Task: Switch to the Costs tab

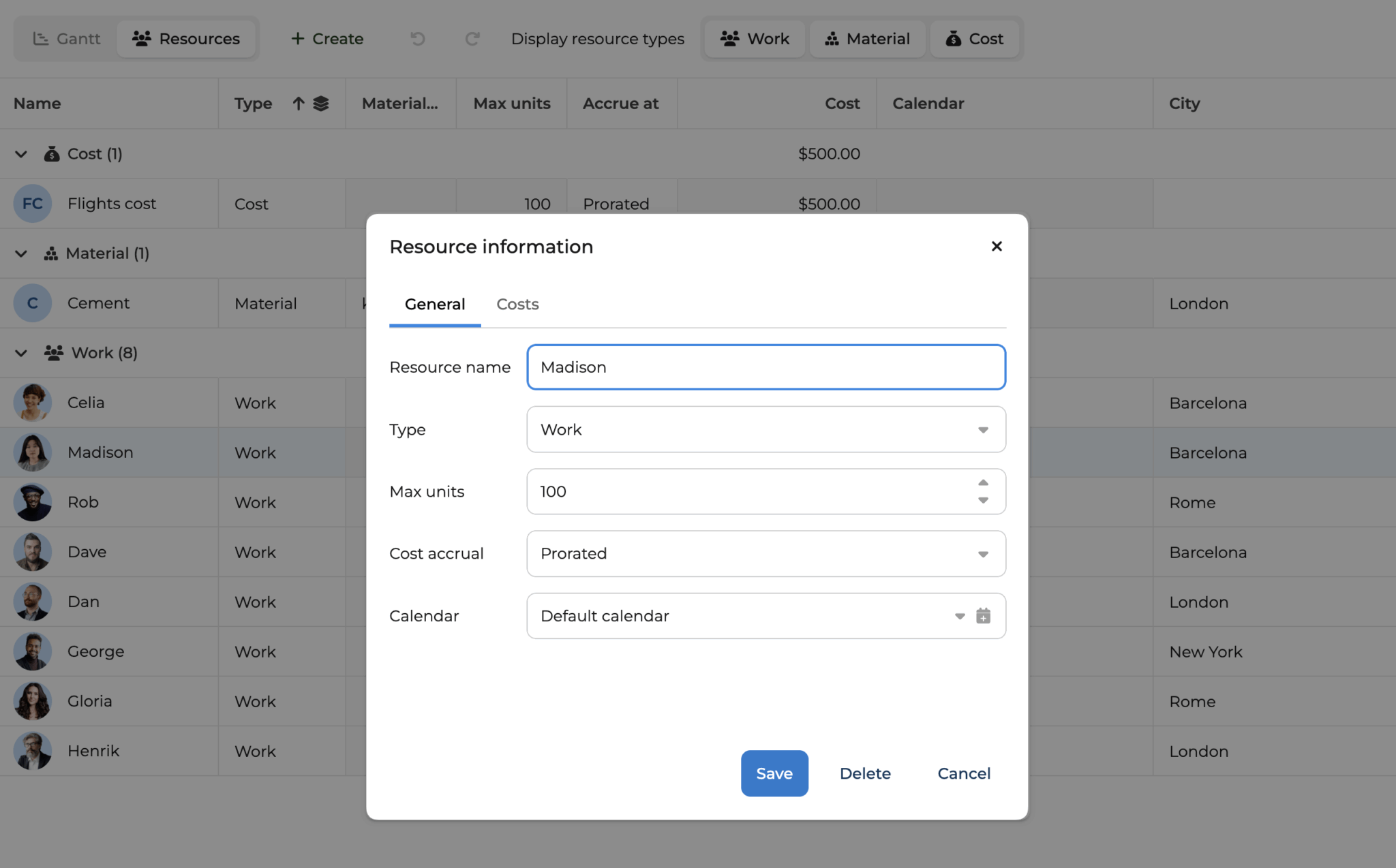Action: (x=517, y=304)
